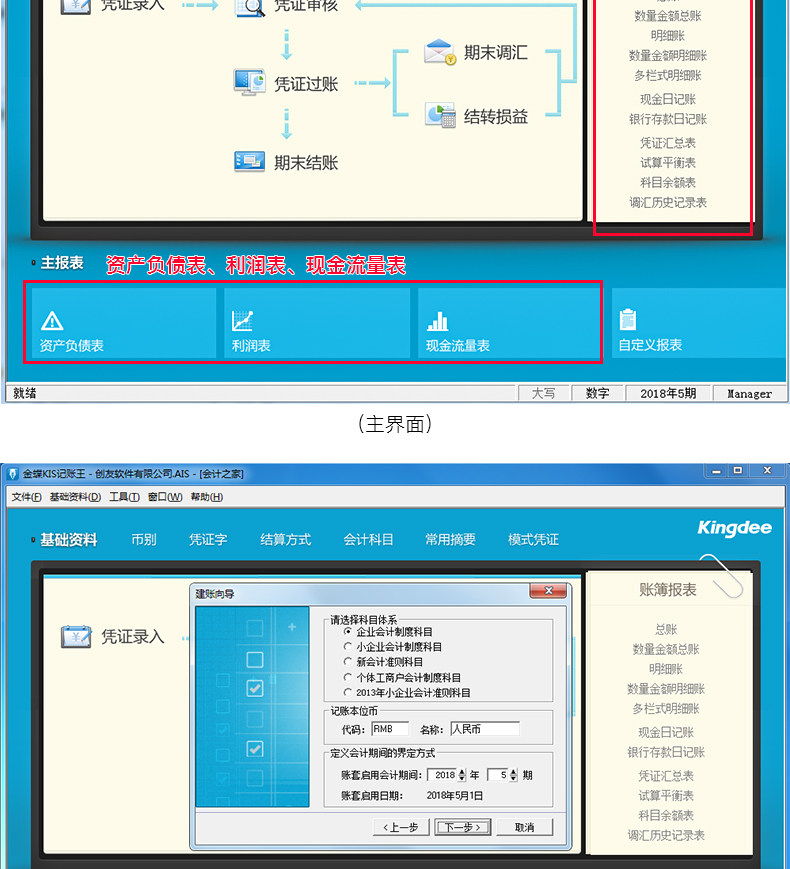Viewport: 790px width, 869px height.
Task: Open 多栏式明细账 in the 建账向导 window's panel
Action: click(666, 709)
